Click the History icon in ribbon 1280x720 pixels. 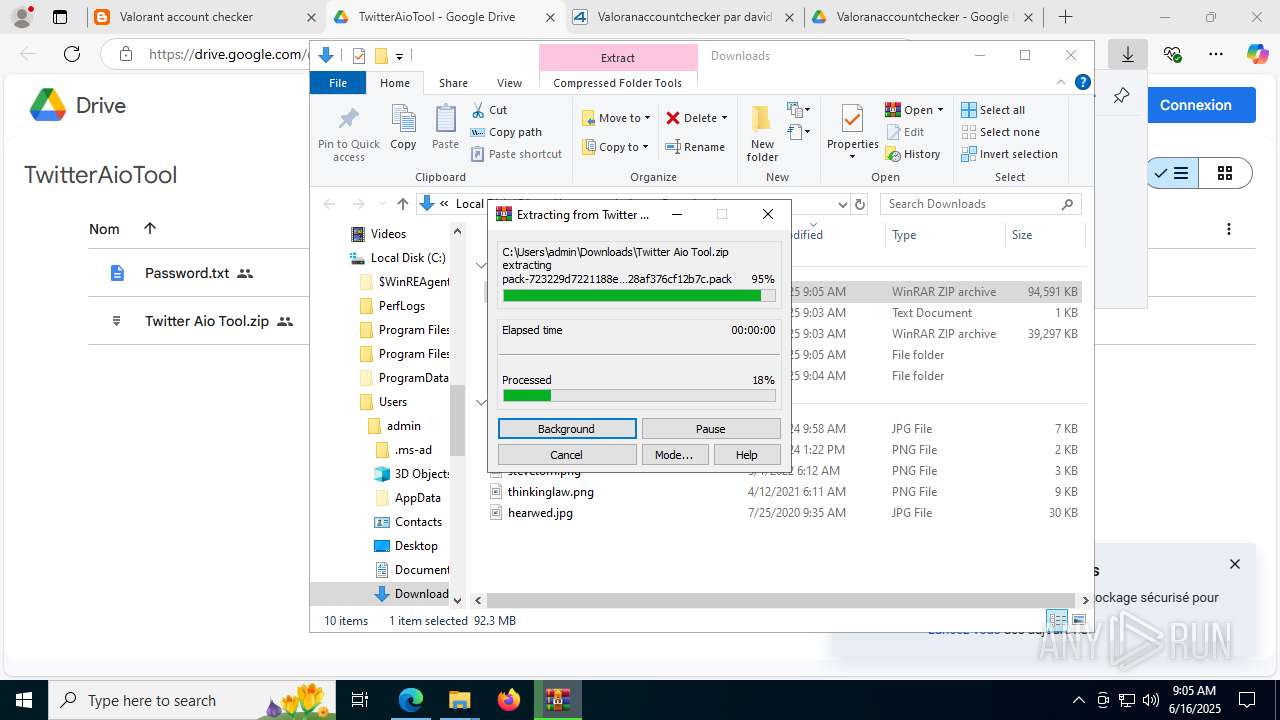click(x=913, y=154)
